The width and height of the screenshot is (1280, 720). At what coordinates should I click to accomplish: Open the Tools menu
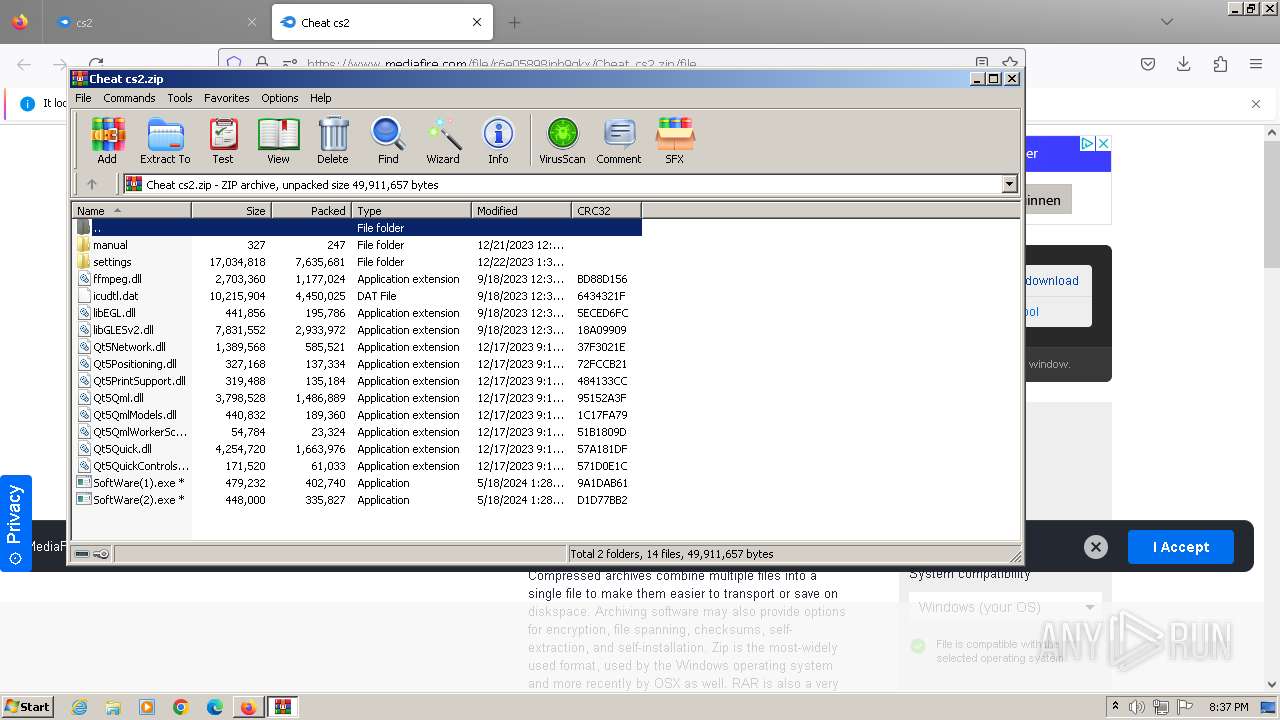(180, 98)
